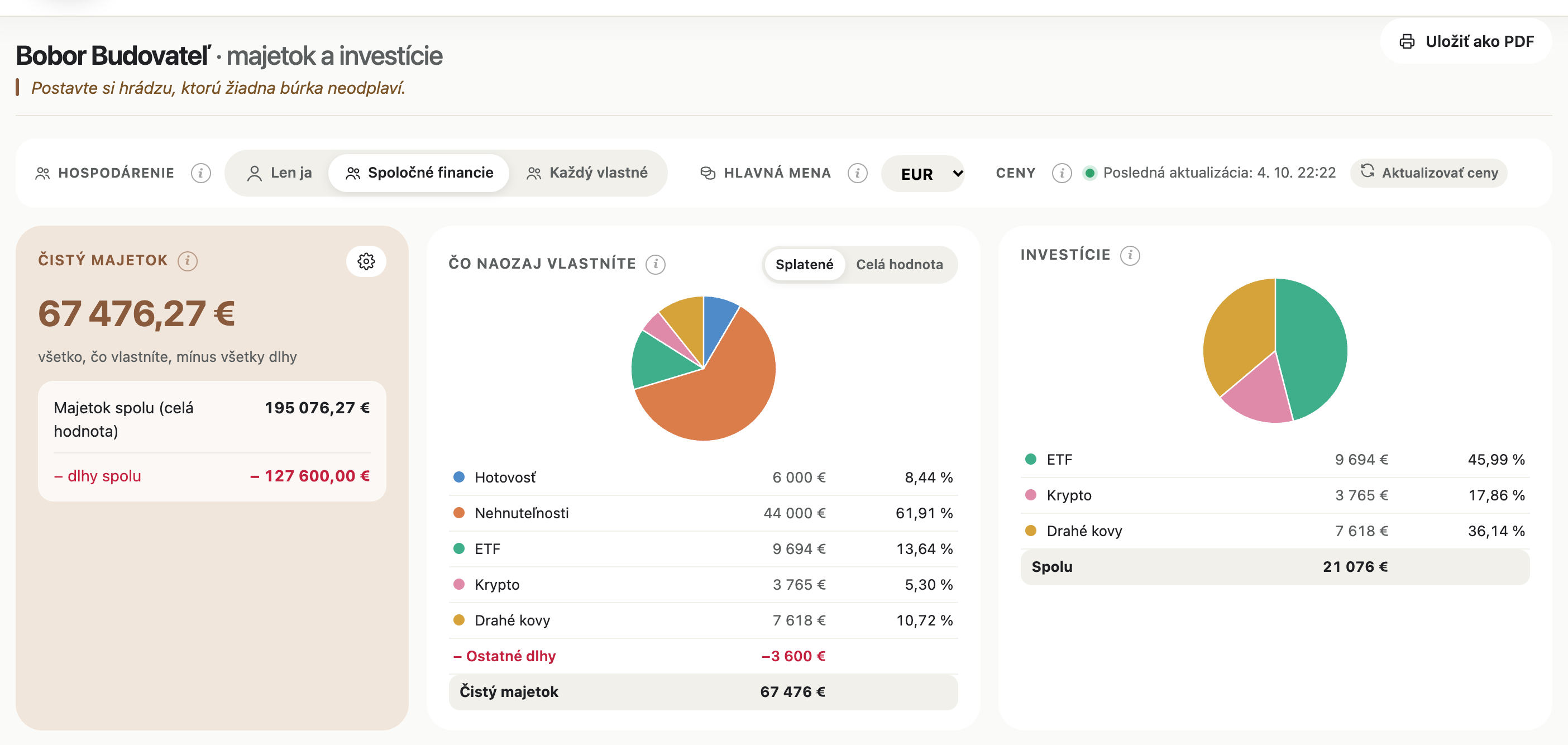Image resolution: width=1568 pixels, height=745 pixels.
Task: Click the Krypto 5,30 % percentage
Action: [929, 585]
